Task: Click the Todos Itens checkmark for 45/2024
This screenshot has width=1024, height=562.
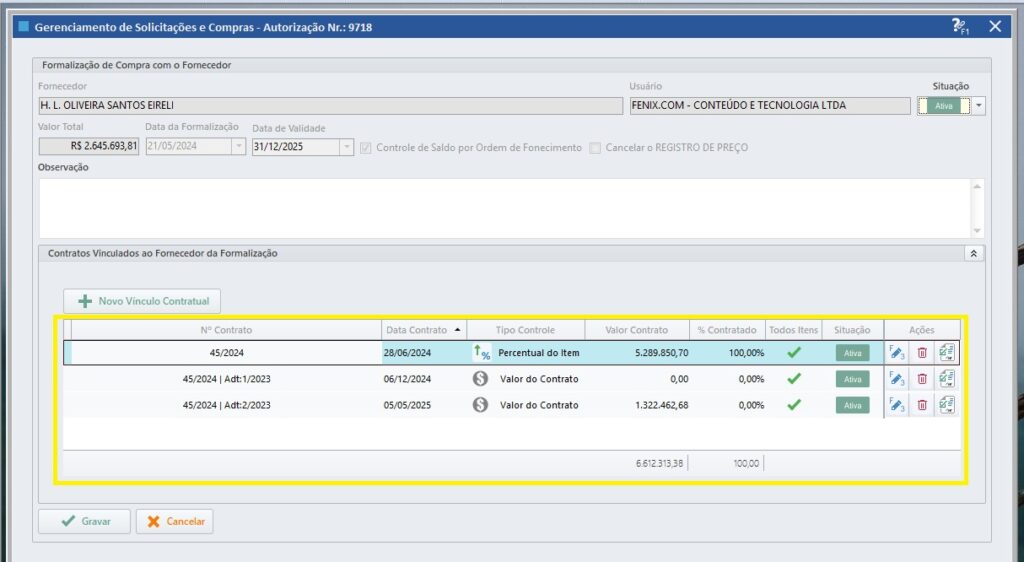Action: (x=794, y=353)
